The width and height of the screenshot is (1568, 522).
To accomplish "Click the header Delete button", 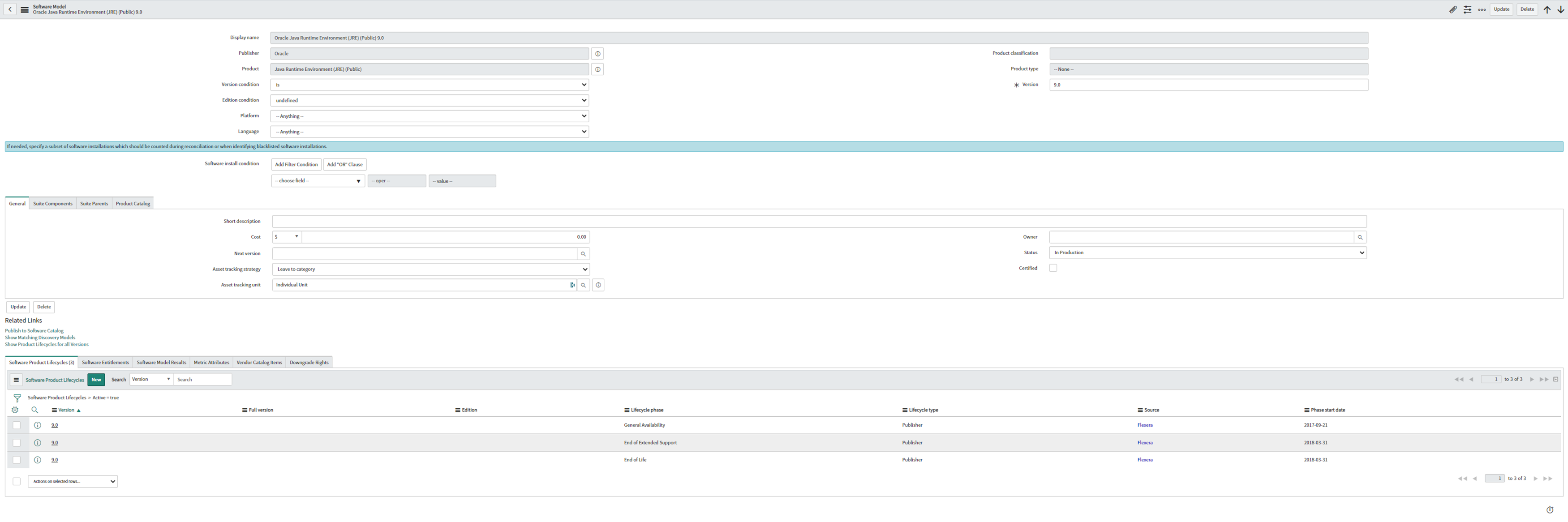I will (1527, 9).
